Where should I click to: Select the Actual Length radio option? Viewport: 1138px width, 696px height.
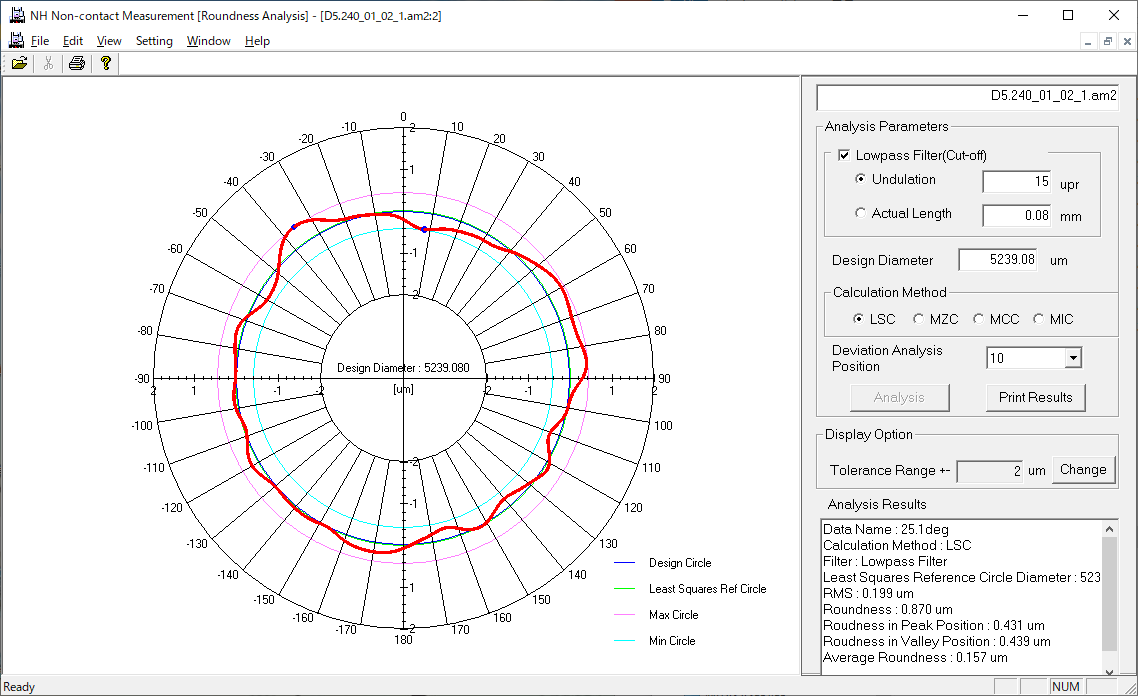click(860, 213)
